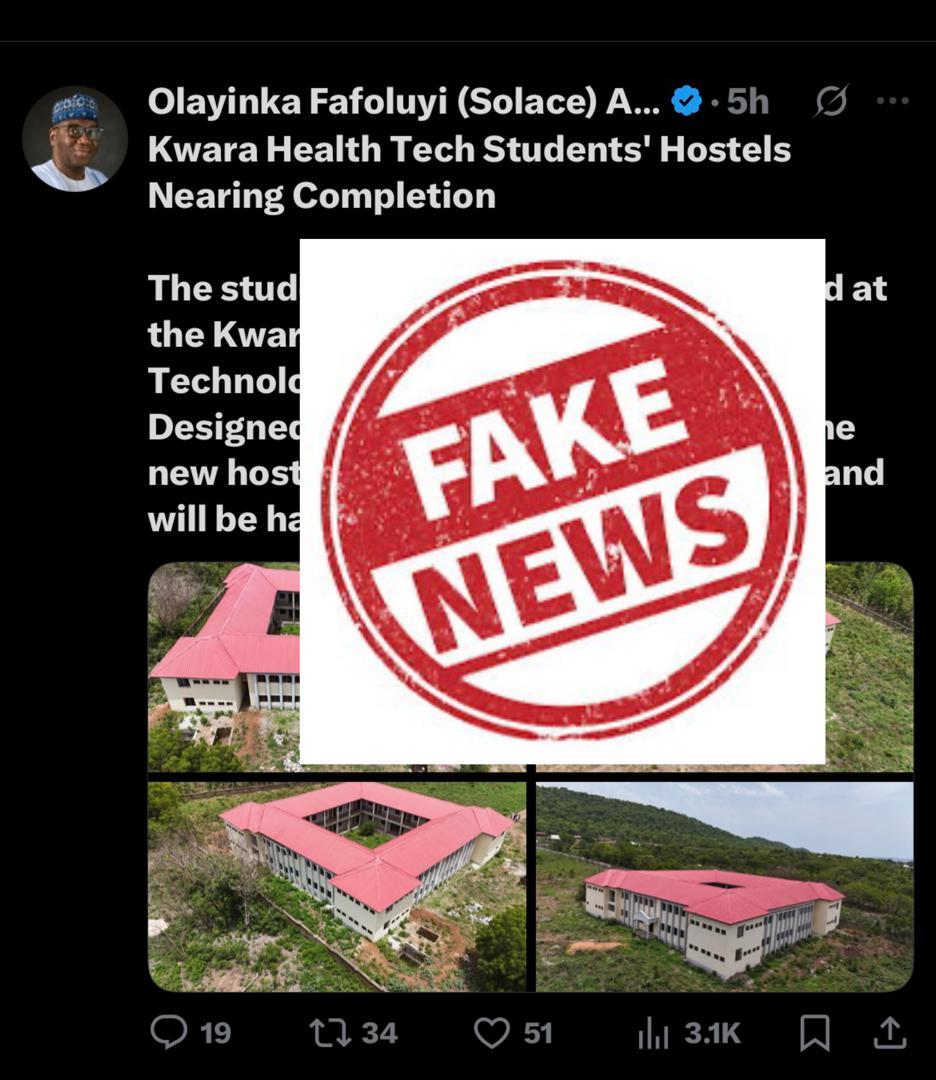Click the headline 'Kwara Health Tech Students' Hostels'
Screen dimensions: 936x1080
469,149
